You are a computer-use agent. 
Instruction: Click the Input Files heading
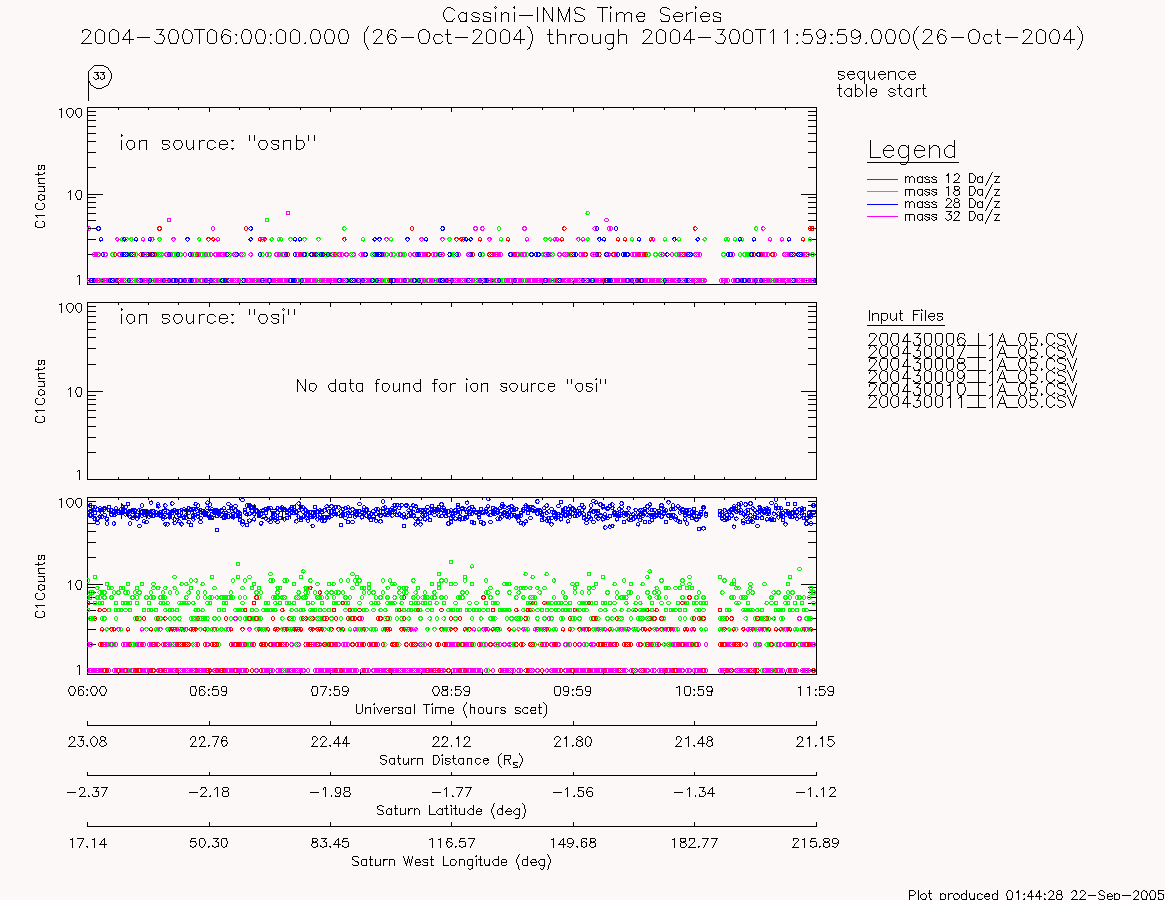pyautogui.click(x=906, y=316)
